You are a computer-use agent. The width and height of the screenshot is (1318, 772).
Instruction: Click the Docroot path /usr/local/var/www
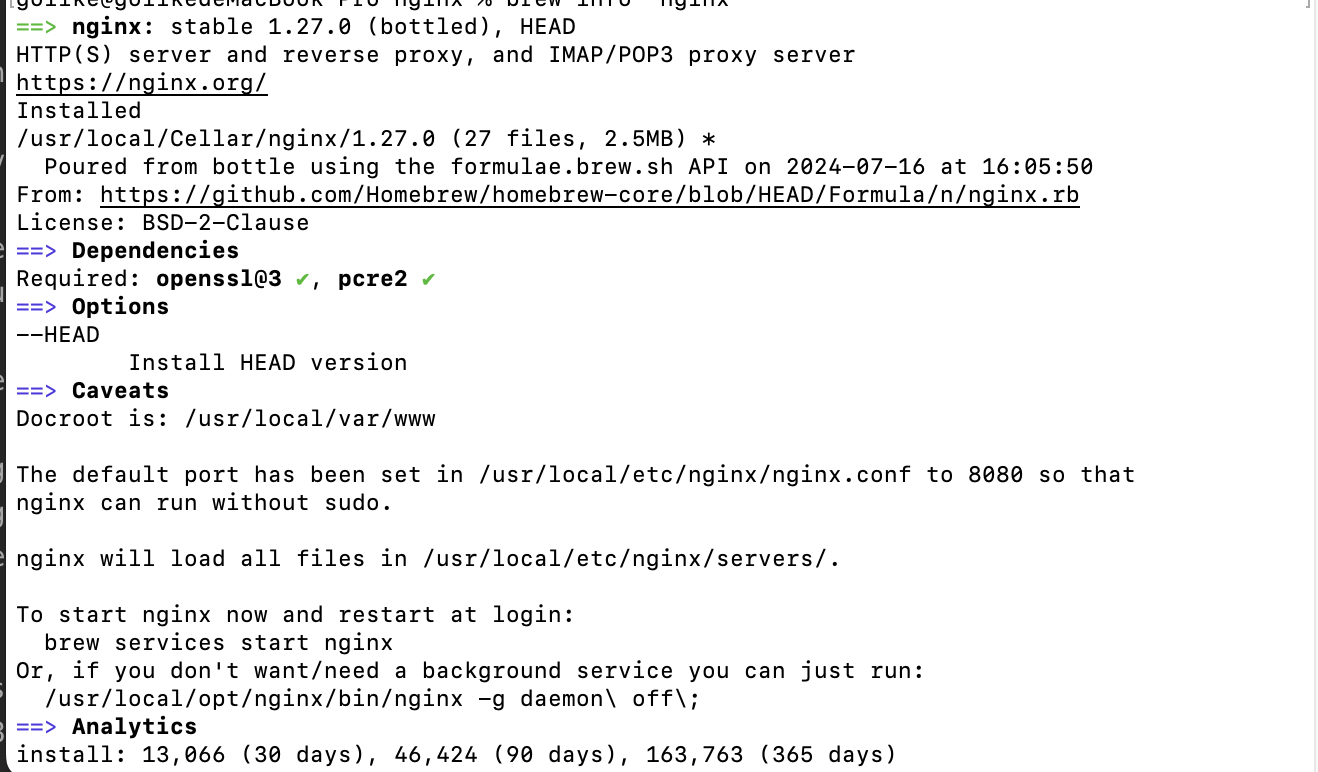310,419
